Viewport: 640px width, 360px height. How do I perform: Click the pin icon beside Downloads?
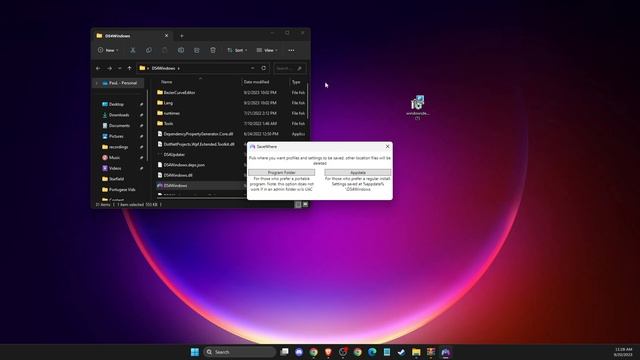point(141,115)
